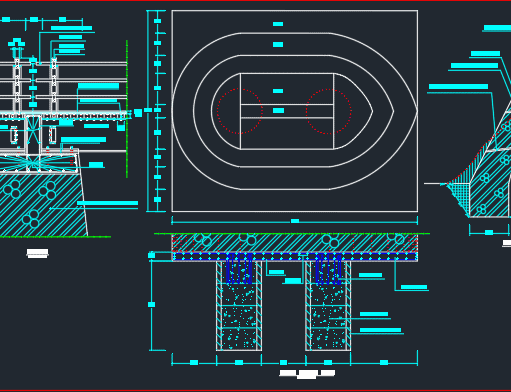511x392 pixels.
Task: Select the right red dotted circle in plan
Action: coord(329,111)
